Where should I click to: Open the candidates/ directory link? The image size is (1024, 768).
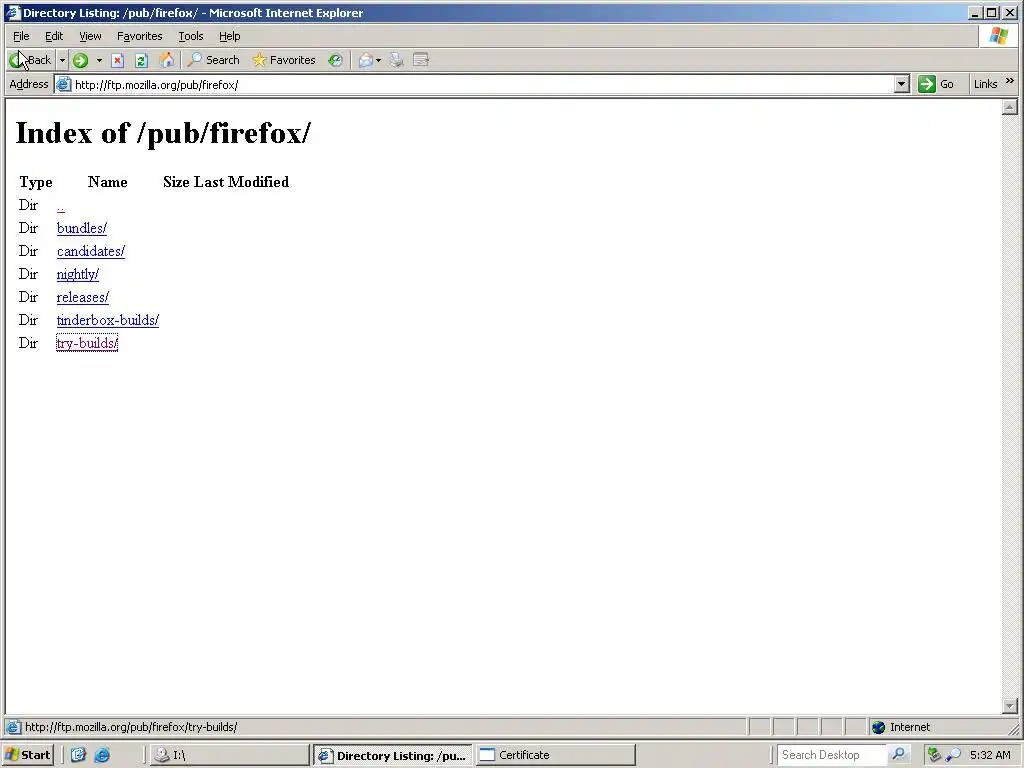(x=91, y=251)
